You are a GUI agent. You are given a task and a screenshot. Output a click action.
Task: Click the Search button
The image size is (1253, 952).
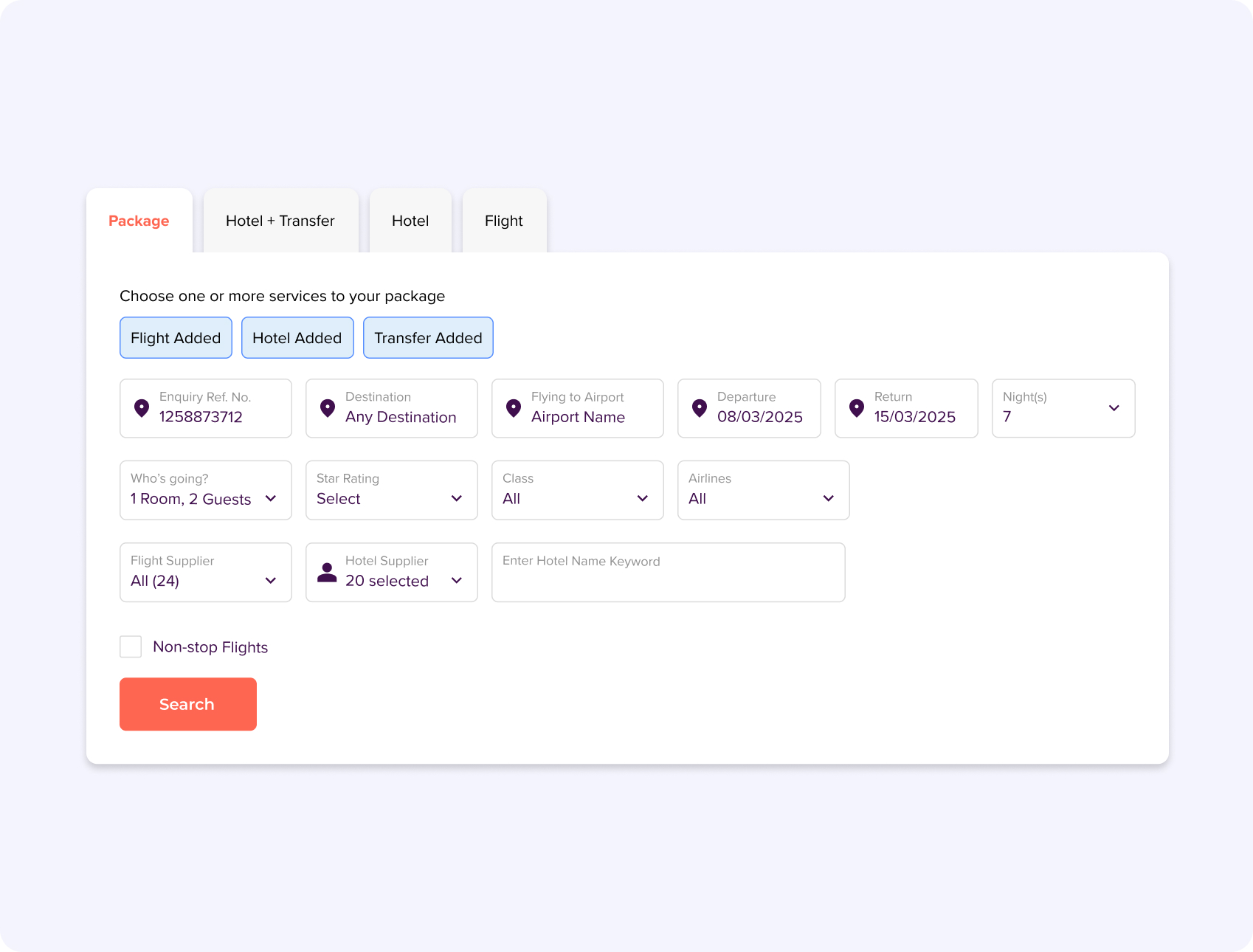pyautogui.click(x=188, y=704)
